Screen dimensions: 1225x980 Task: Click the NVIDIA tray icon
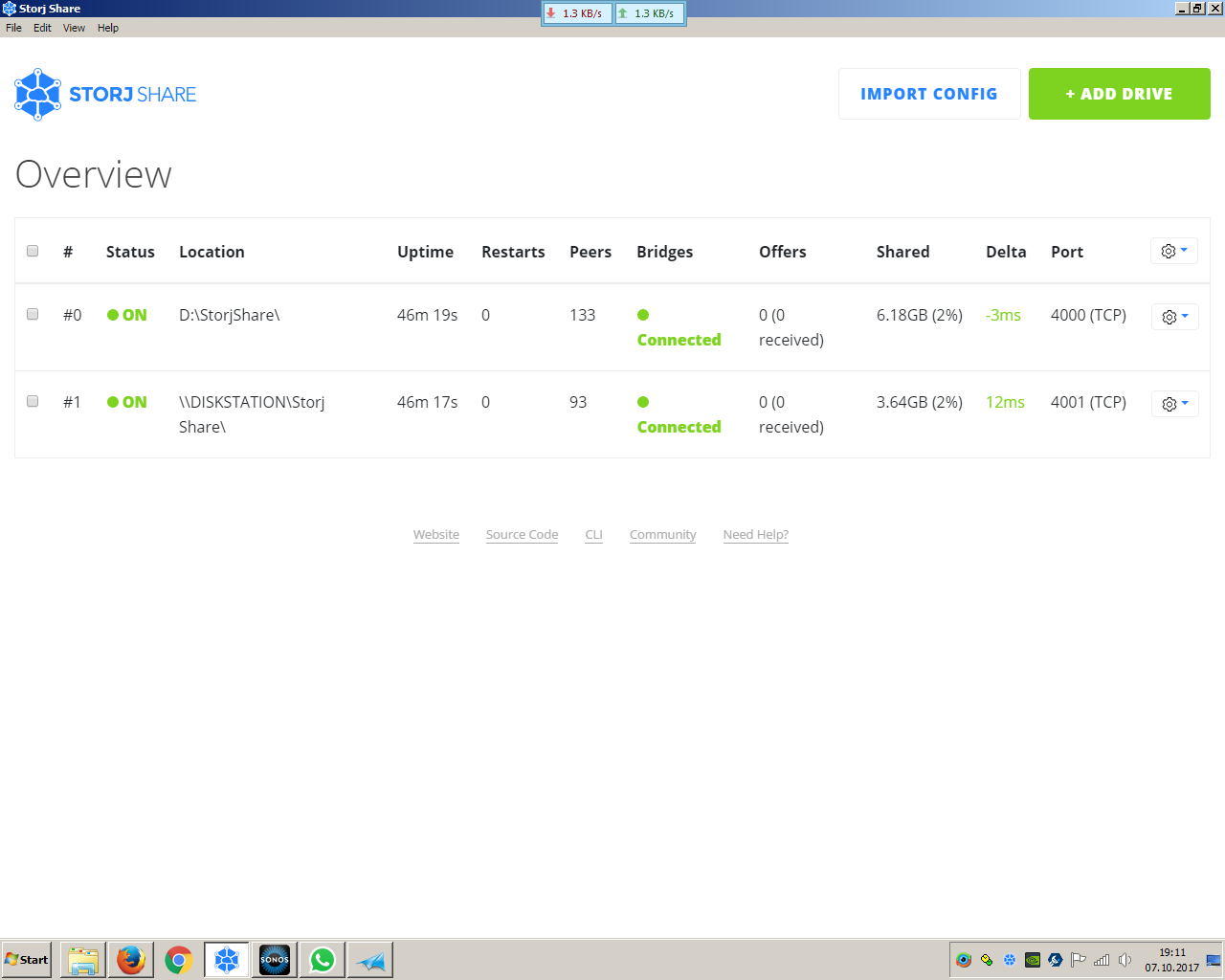1033,960
